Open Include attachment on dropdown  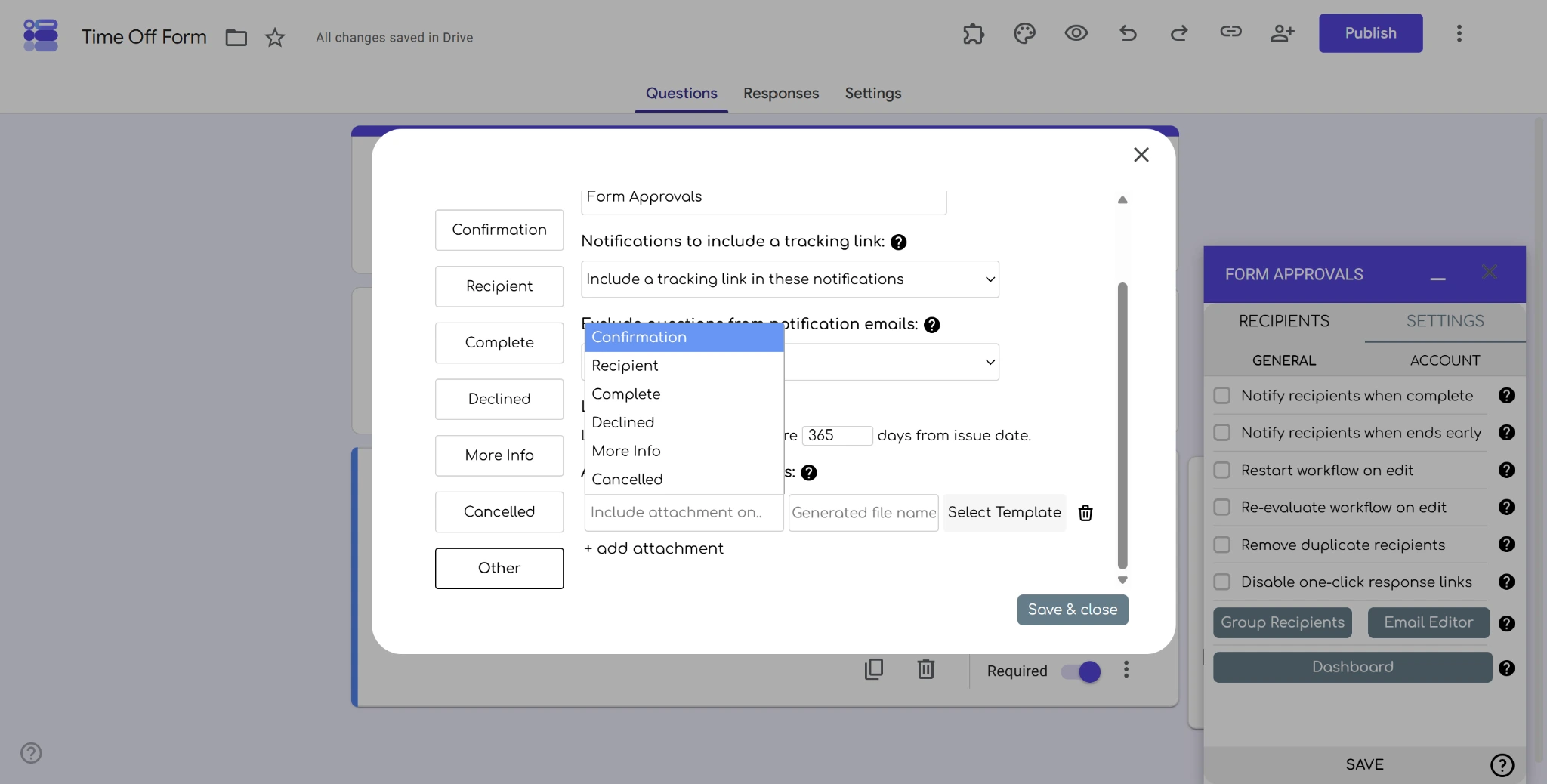click(x=684, y=513)
